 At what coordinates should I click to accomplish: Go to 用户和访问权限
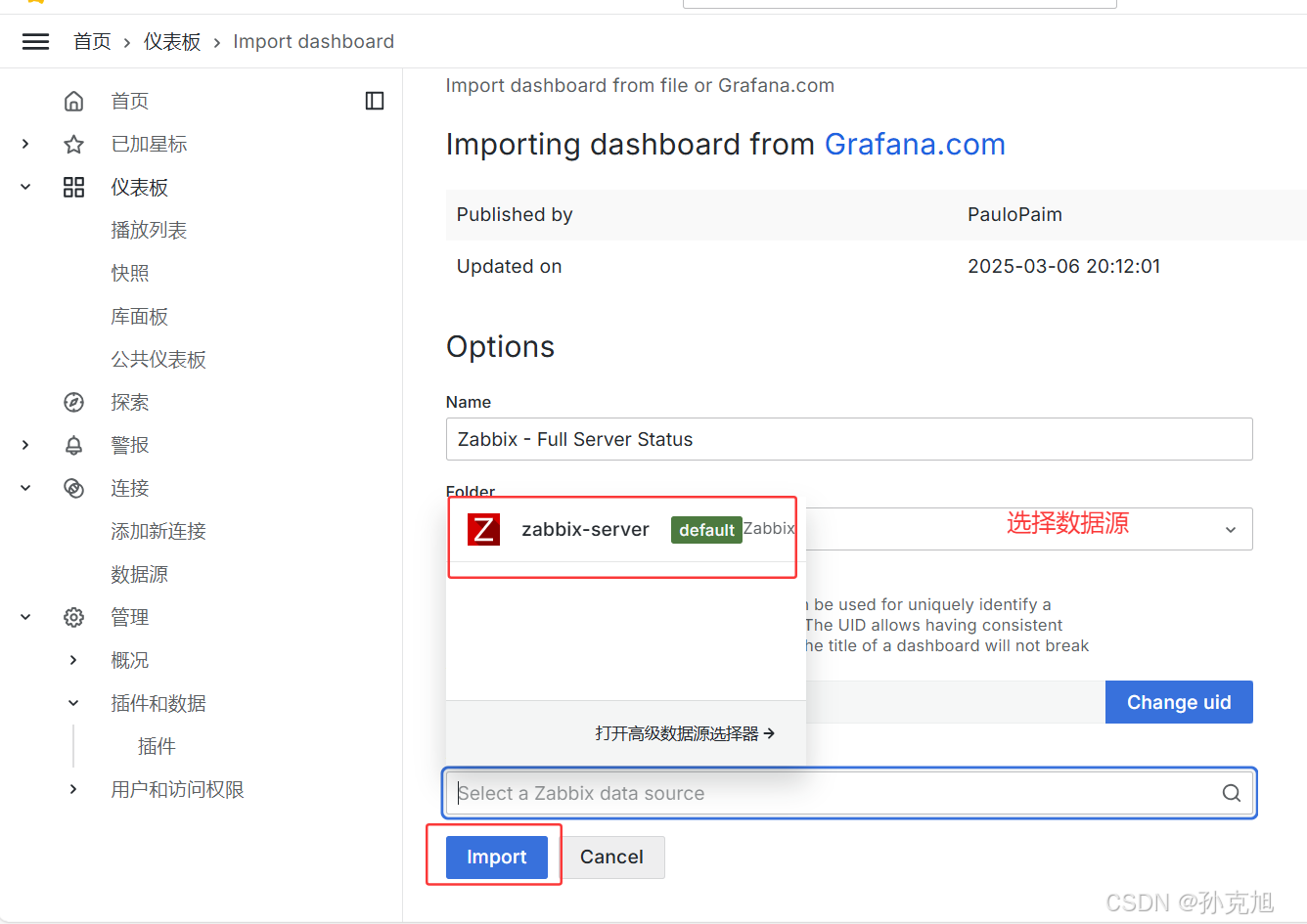tap(177, 789)
